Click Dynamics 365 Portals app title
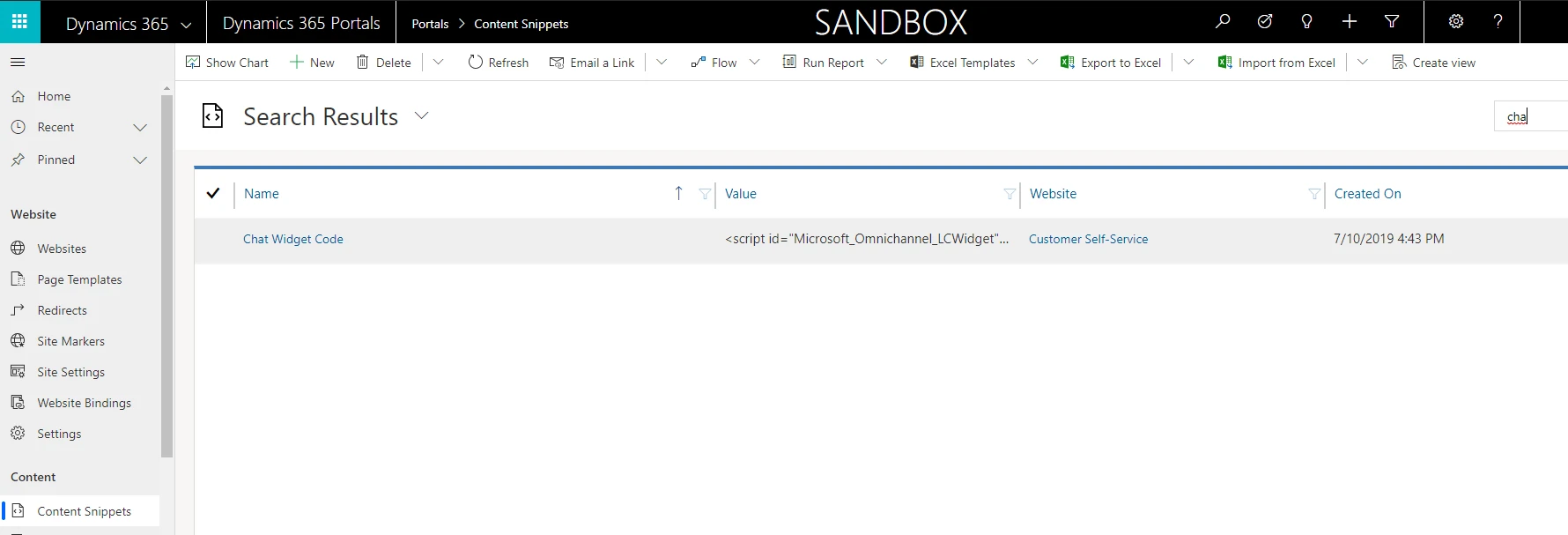This screenshot has height=535, width=1568. (301, 24)
